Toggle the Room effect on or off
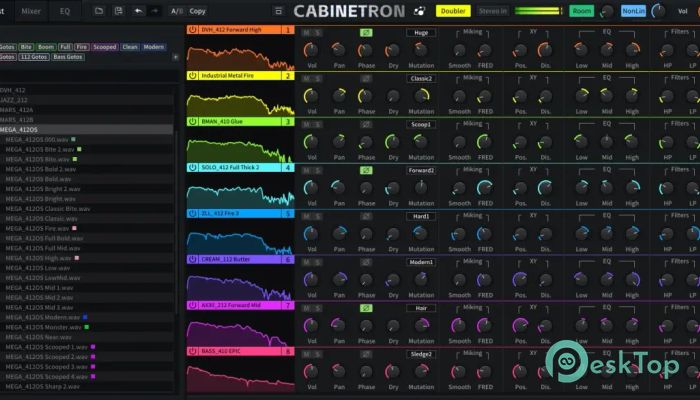The image size is (700, 400). click(580, 11)
